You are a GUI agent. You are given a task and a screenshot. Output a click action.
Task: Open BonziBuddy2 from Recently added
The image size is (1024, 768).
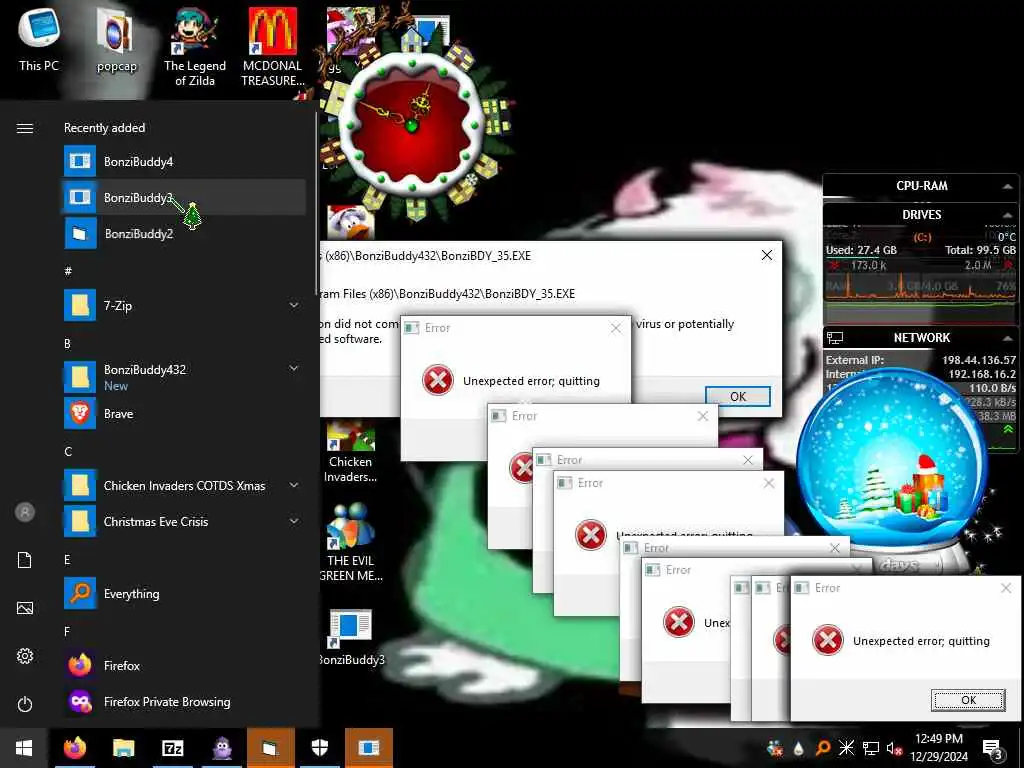(184, 233)
